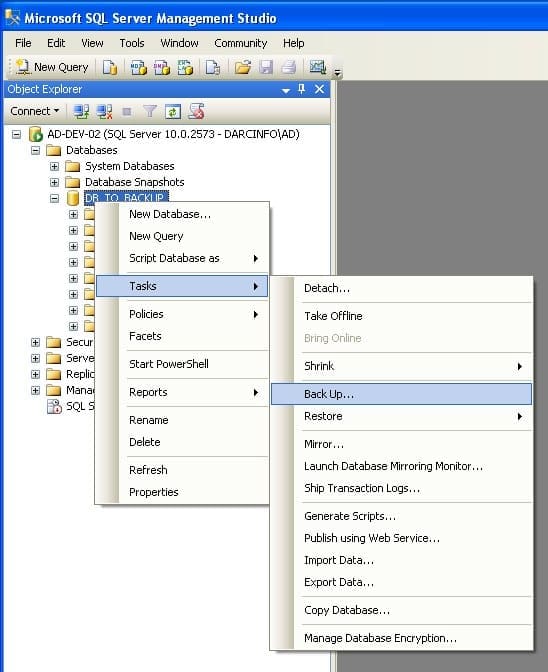
Task: Choose Delete from context menu
Action: 183,442
